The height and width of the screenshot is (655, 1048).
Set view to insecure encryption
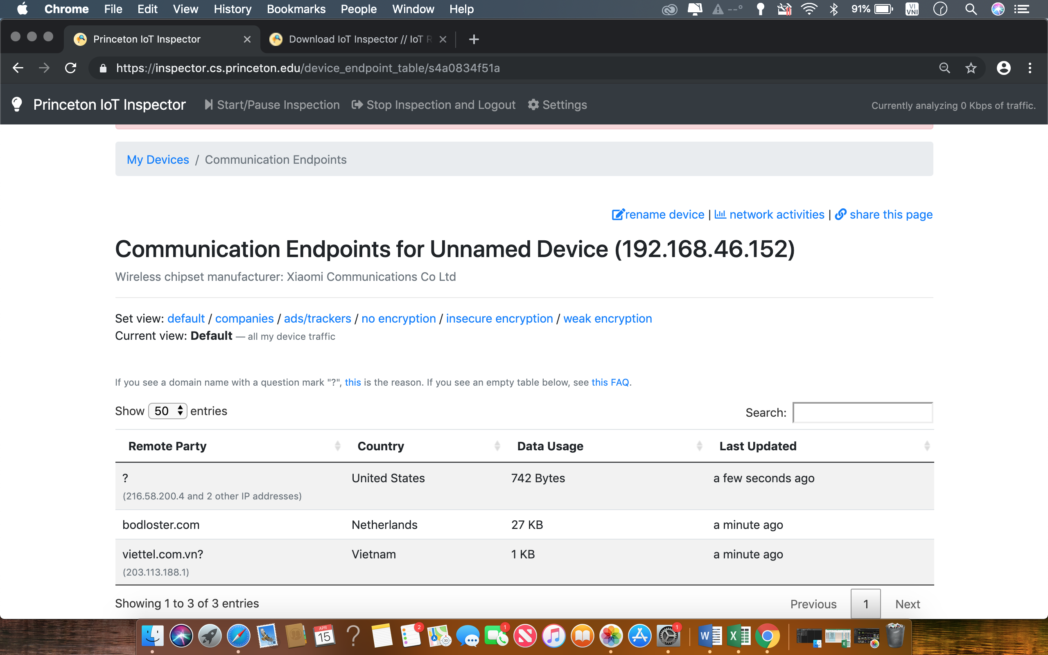[x=499, y=319]
